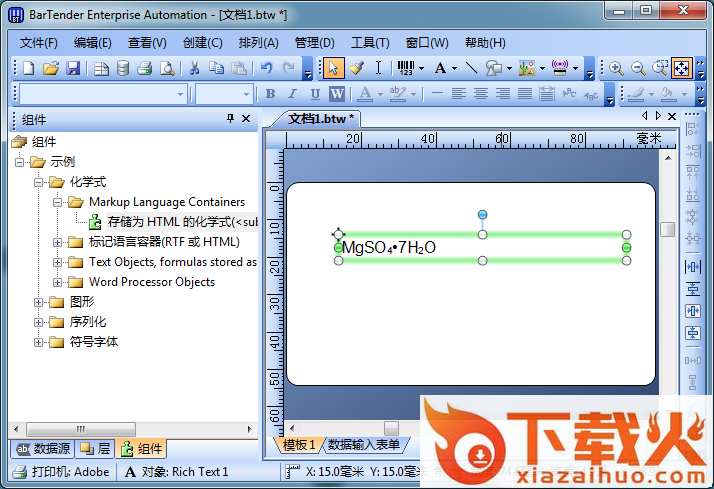The width and height of the screenshot is (714, 489).
Task: Align text right
Action: coord(503,94)
